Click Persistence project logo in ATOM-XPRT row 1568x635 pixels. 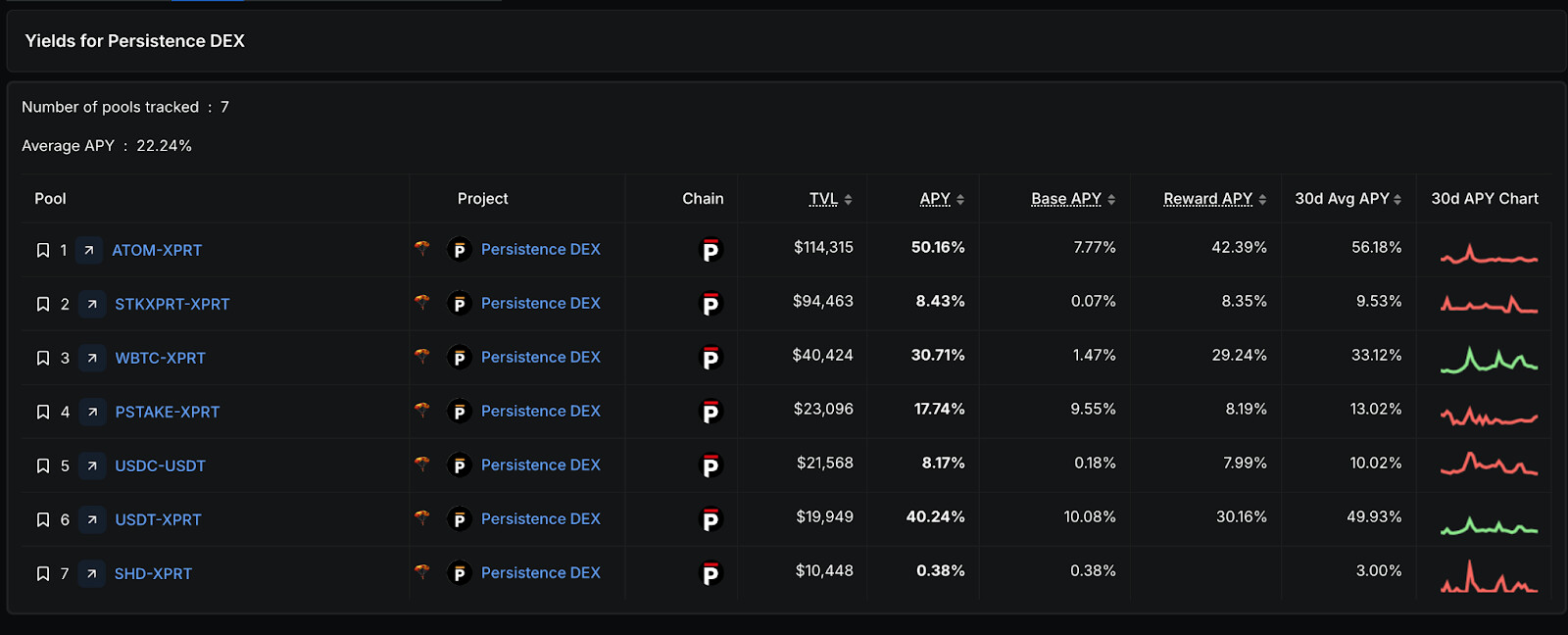[x=459, y=250]
